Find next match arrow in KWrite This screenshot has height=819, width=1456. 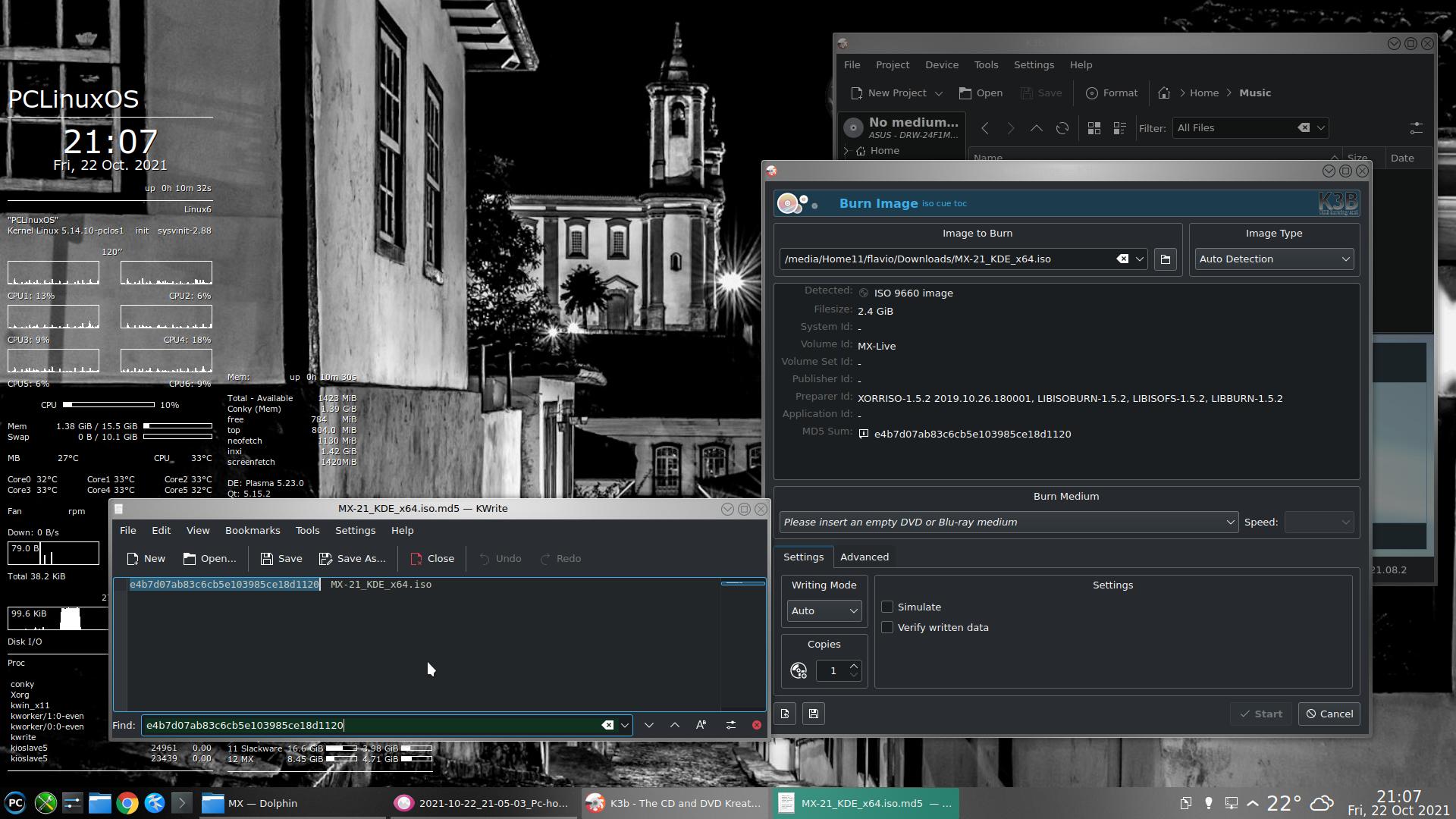649,726
